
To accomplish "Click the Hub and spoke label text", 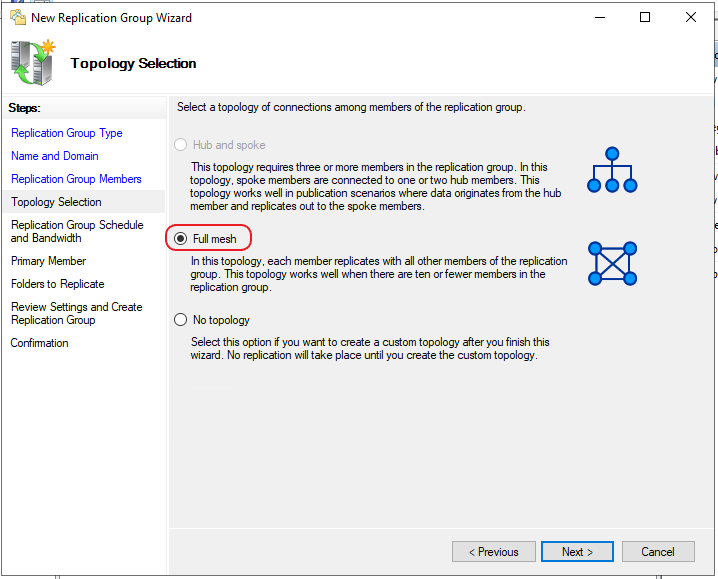I will pos(229,145).
